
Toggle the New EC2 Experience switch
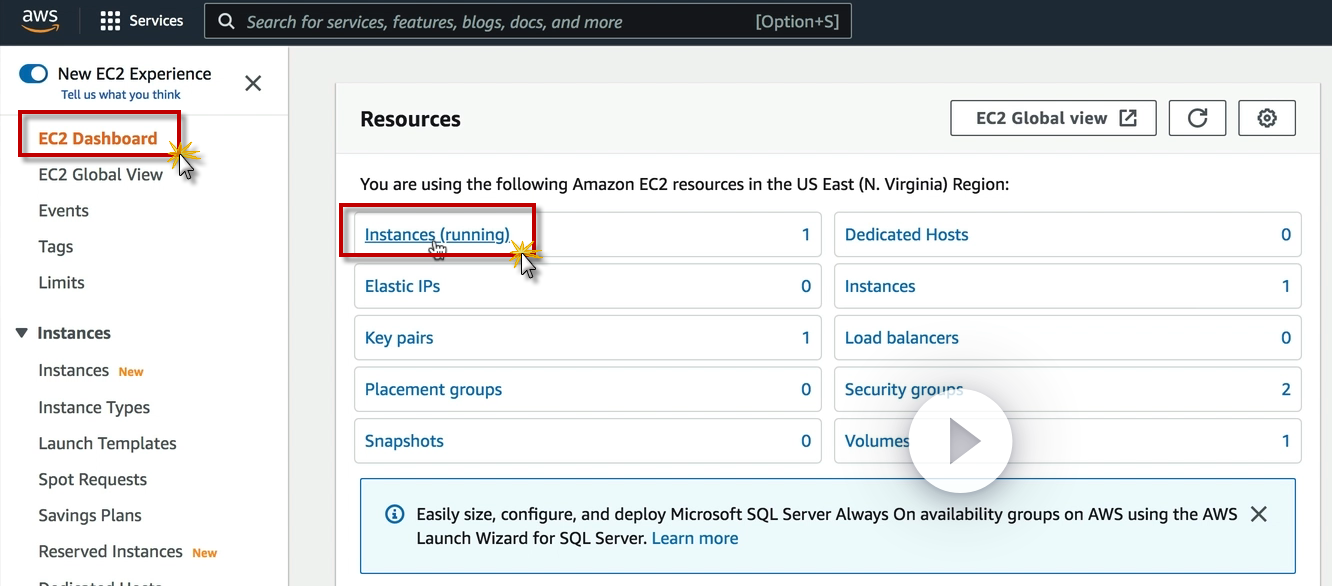pyautogui.click(x=34, y=74)
